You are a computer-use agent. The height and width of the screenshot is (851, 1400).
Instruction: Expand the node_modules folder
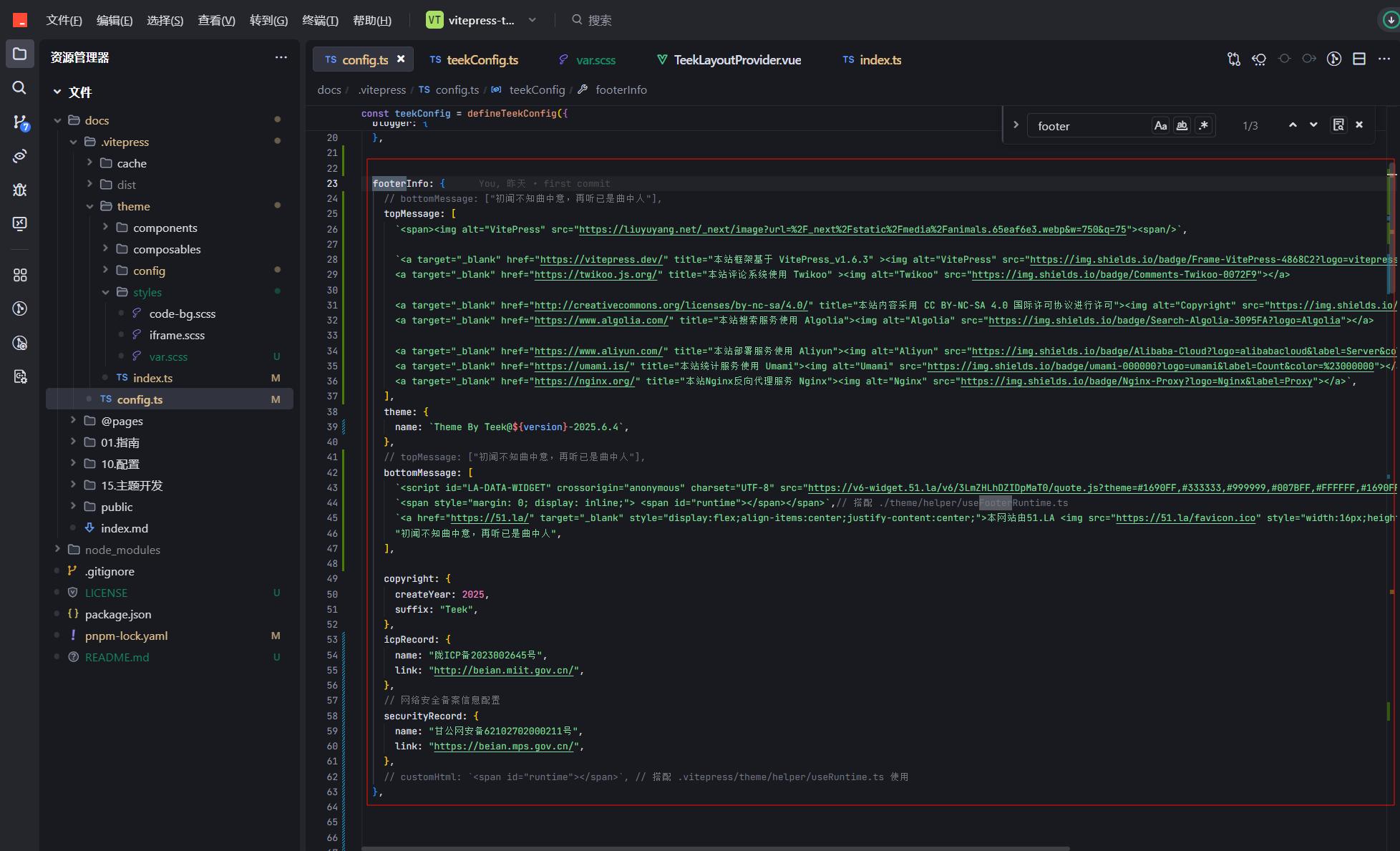[57, 550]
